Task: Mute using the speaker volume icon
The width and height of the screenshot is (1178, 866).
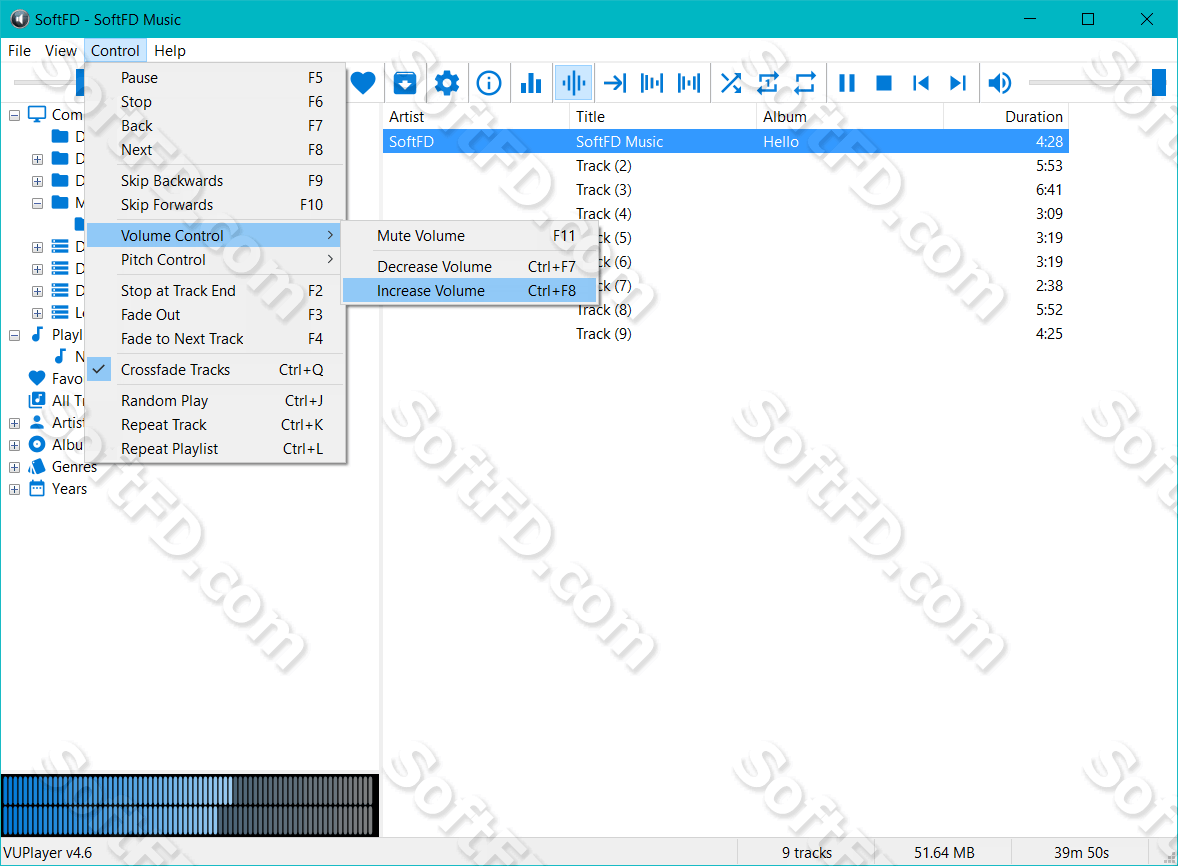Action: [x=999, y=83]
